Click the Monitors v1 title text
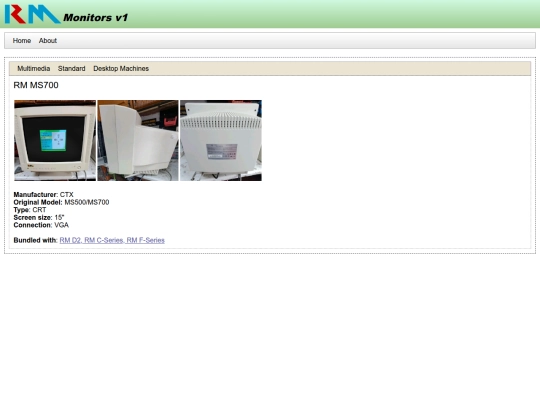Viewport: 540px width, 405px height. [x=95, y=18]
